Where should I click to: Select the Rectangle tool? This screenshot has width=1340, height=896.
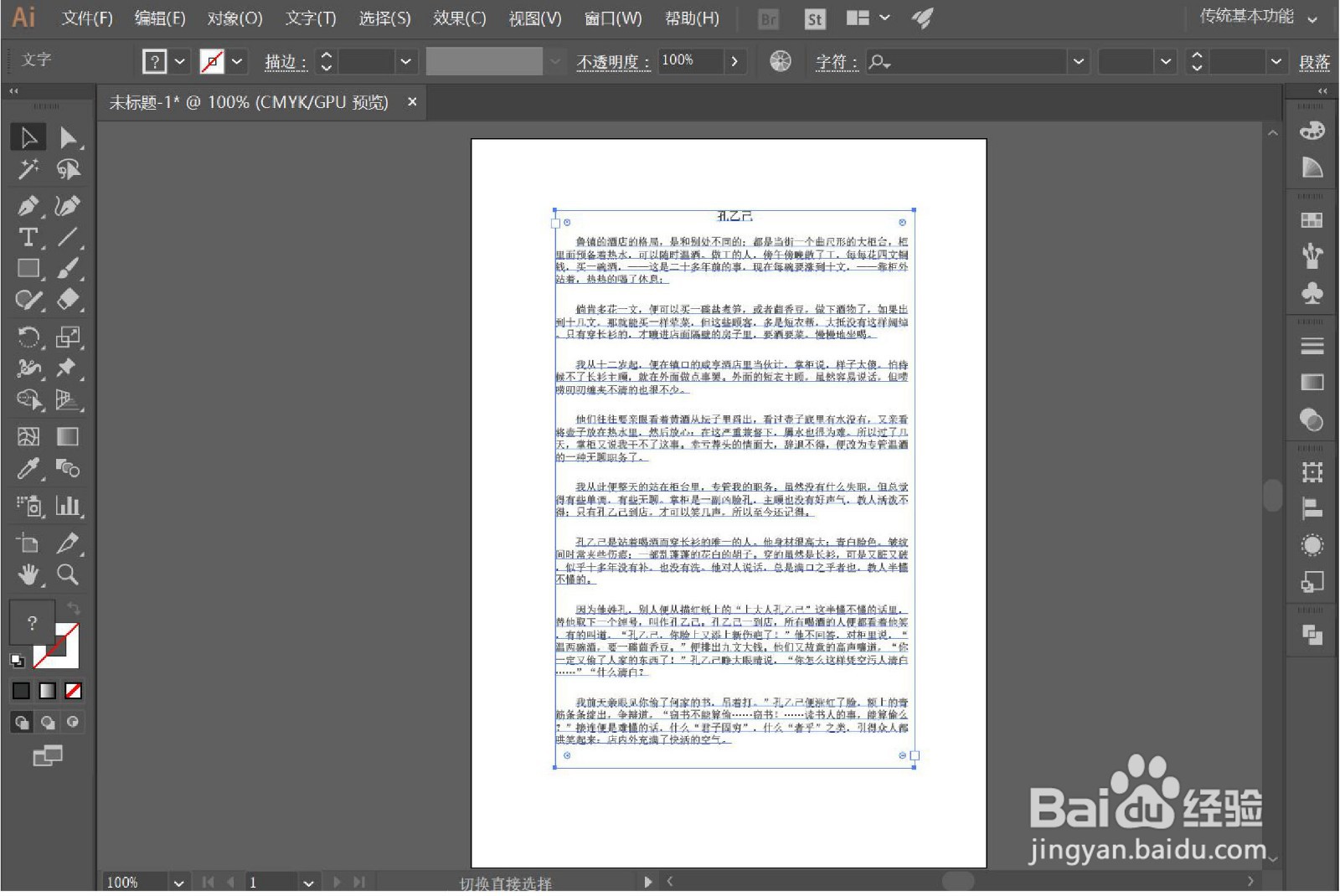[28, 268]
